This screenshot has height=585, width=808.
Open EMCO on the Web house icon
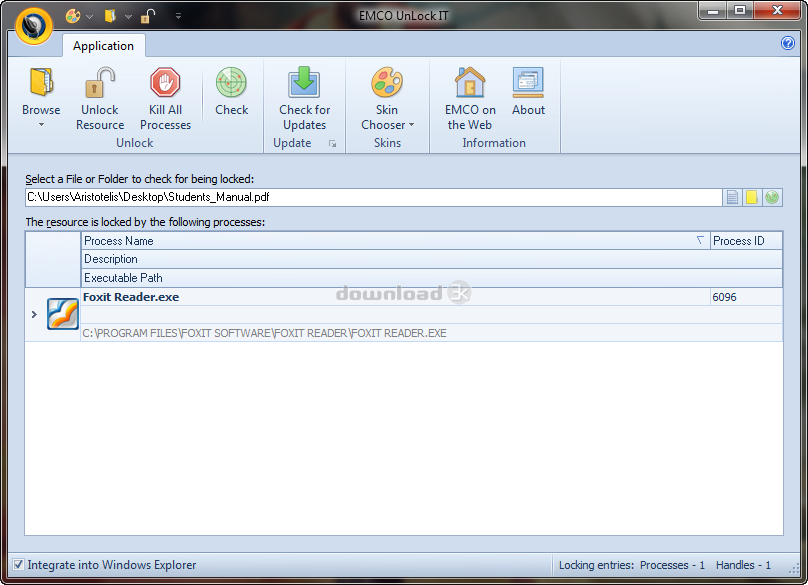tap(469, 82)
